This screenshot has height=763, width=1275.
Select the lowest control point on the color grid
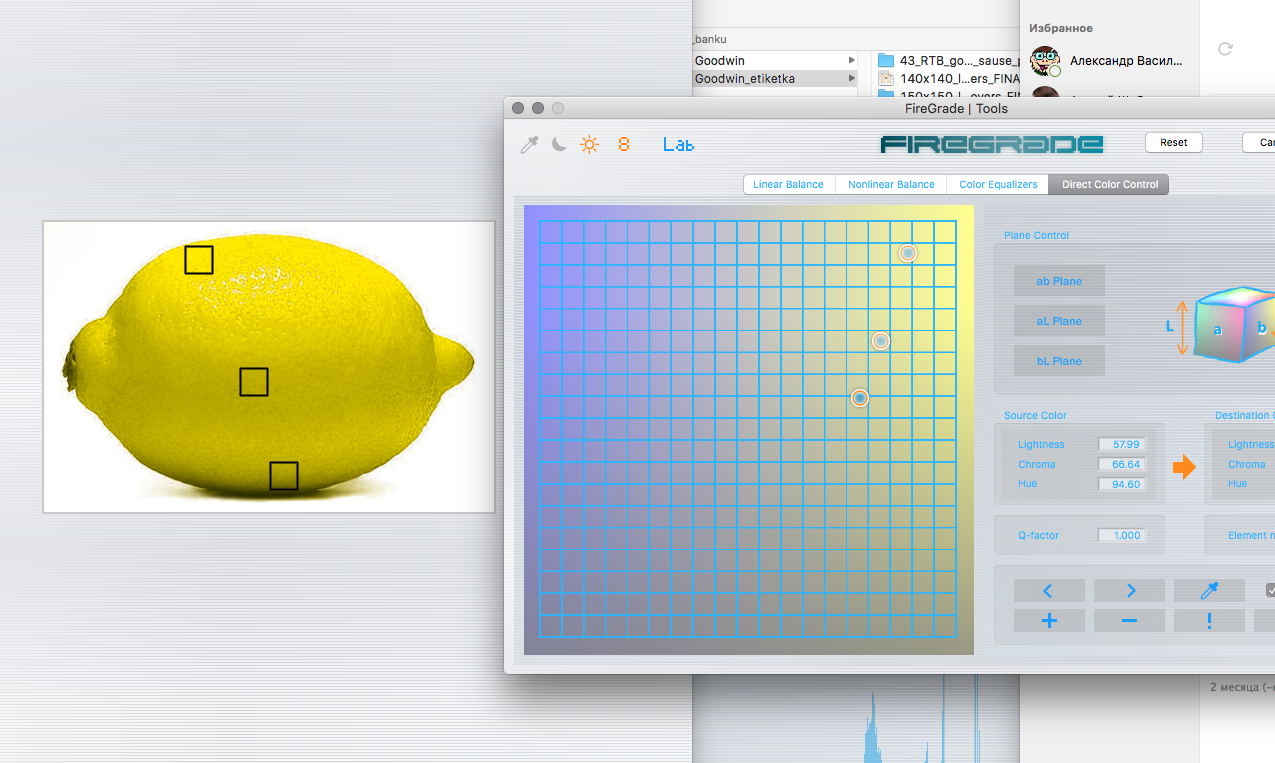click(x=860, y=398)
